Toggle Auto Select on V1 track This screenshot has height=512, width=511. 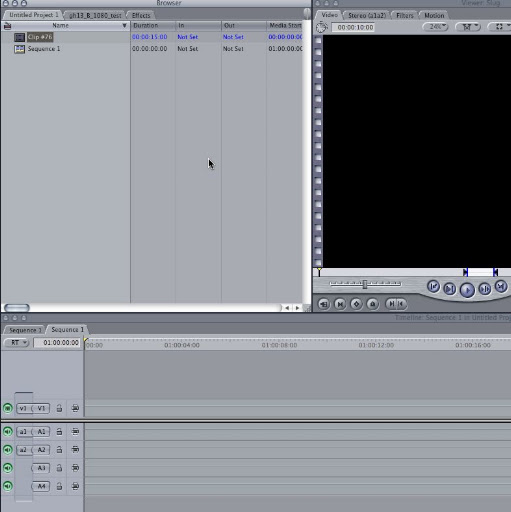75,408
